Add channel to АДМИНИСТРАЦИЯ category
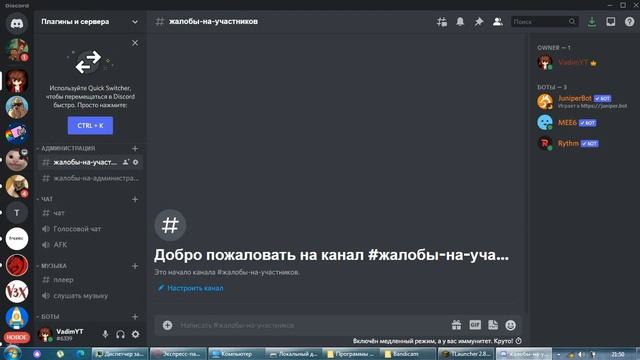The width and height of the screenshot is (640, 360). (x=135, y=149)
